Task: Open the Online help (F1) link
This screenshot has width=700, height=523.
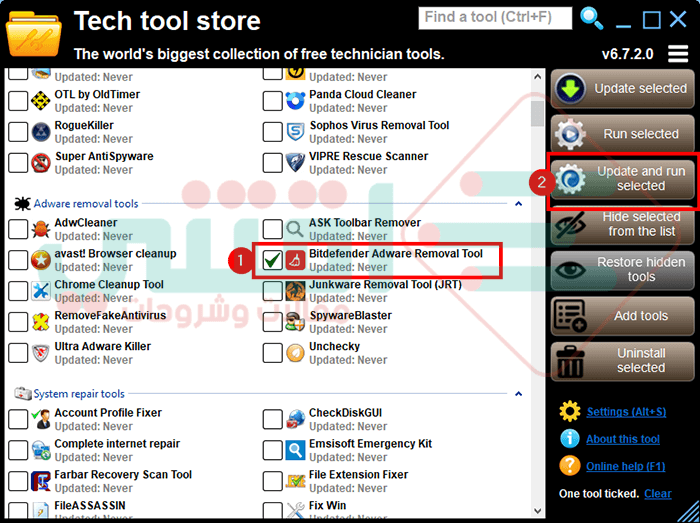Action: pyautogui.click(x=625, y=466)
